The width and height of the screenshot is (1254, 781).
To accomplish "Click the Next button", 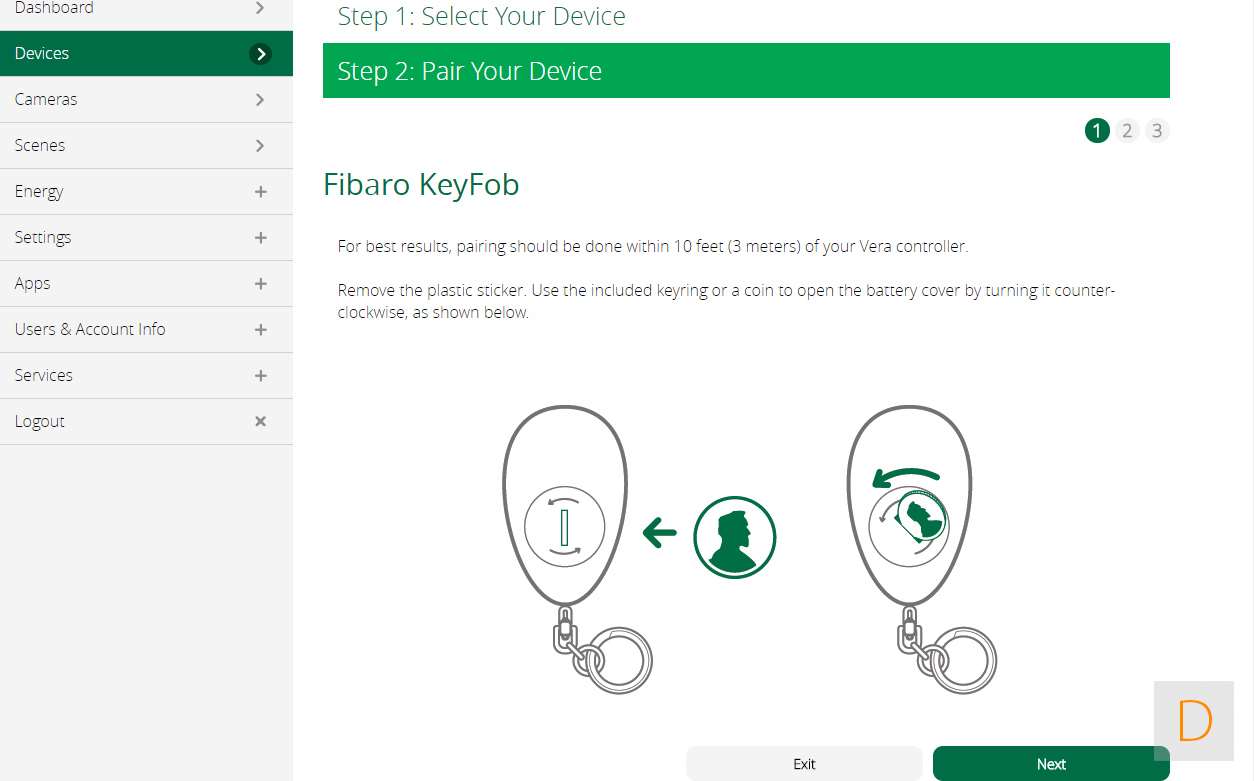I will pos(1051,764).
